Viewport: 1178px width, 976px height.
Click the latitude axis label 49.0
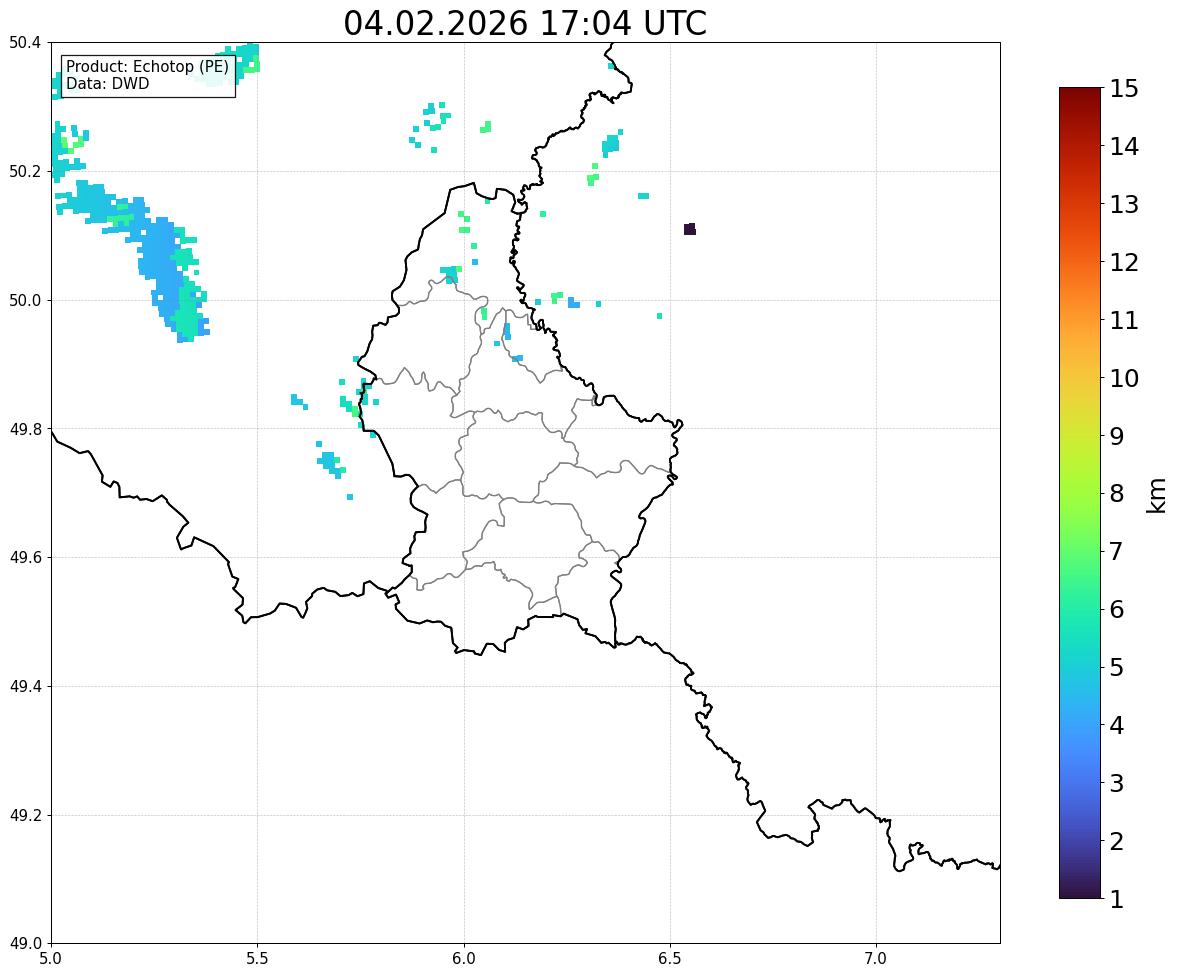click(x=26, y=944)
